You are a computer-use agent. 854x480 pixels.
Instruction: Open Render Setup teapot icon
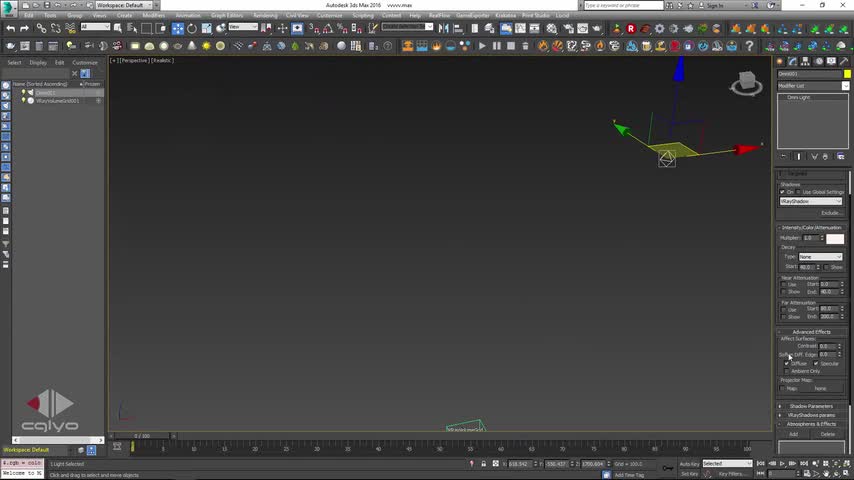[568, 28]
